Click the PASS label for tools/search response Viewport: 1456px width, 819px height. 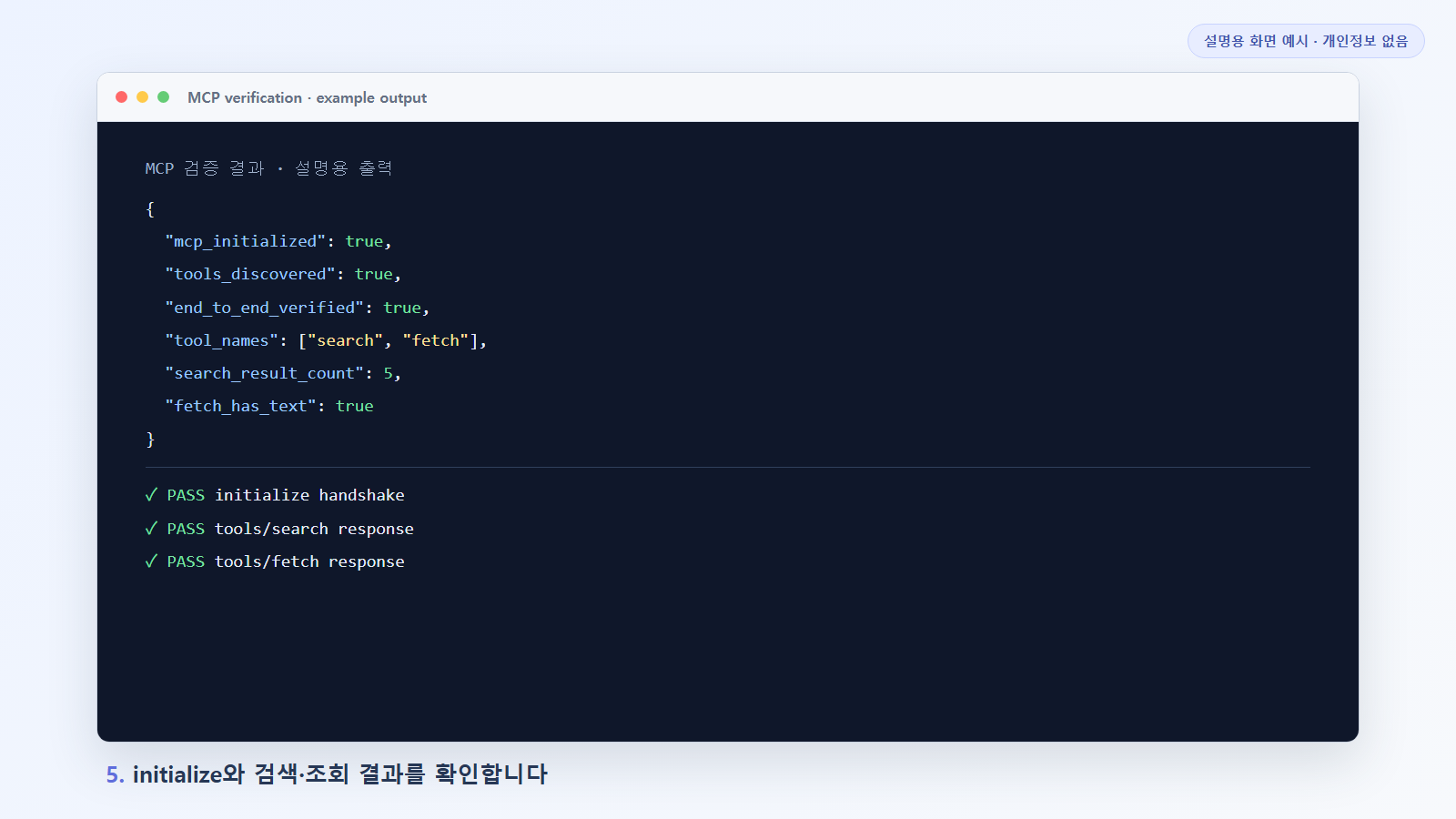[186, 529]
